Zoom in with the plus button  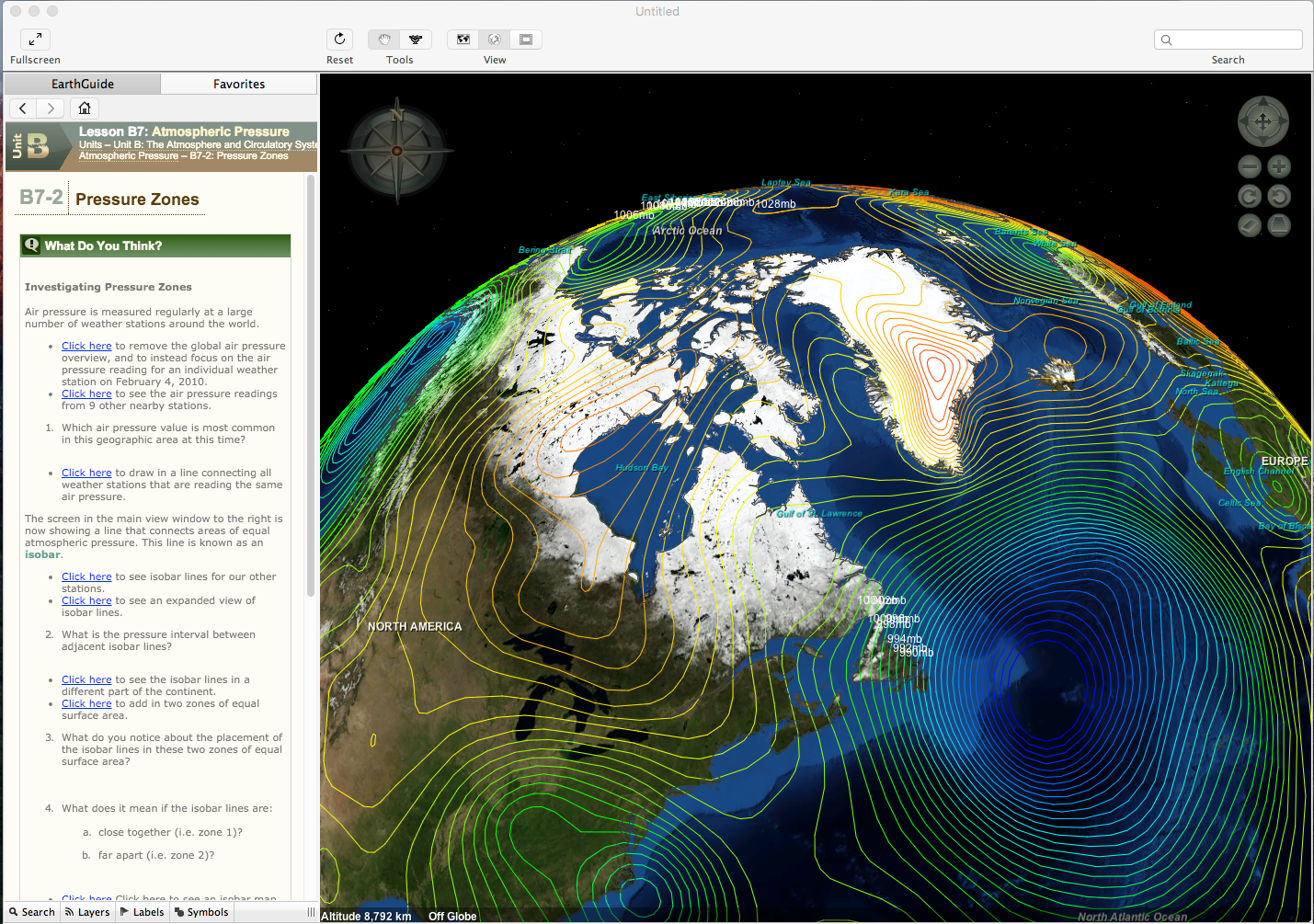[x=1279, y=166]
